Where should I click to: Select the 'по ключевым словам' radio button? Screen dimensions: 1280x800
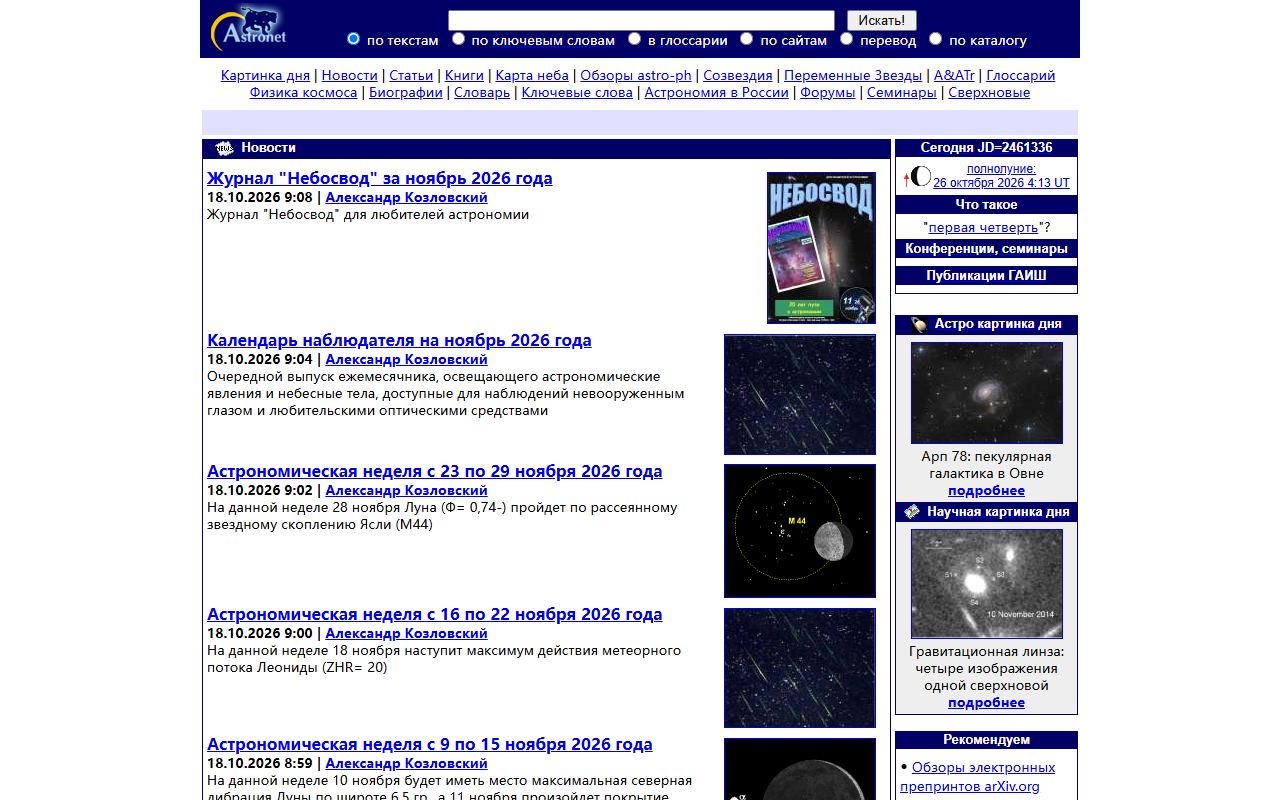[458, 39]
